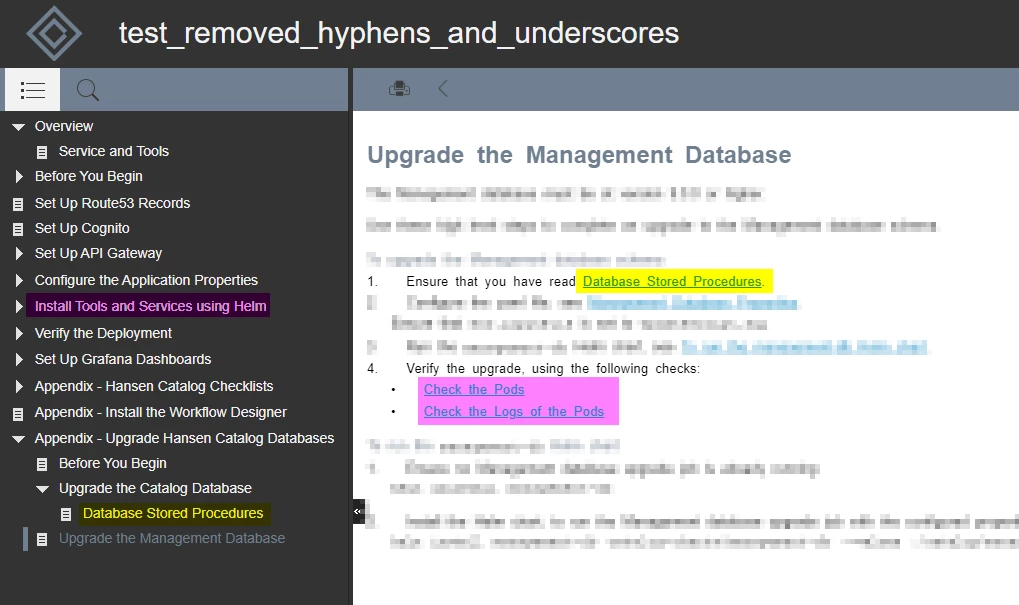The width and height of the screenshot is (1019, 605).
Task: Click the print icon
Action: coord(399,88)
